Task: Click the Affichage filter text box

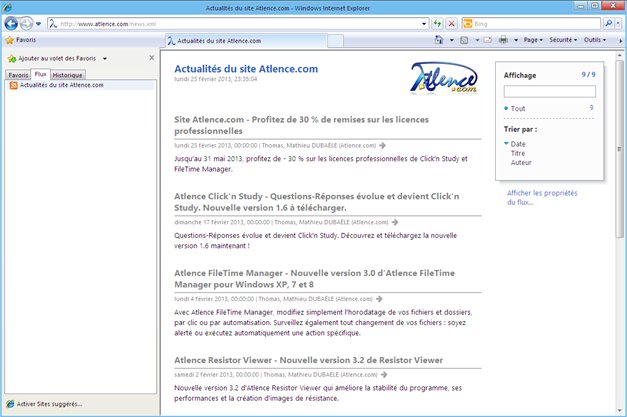Action: [549, 92]
